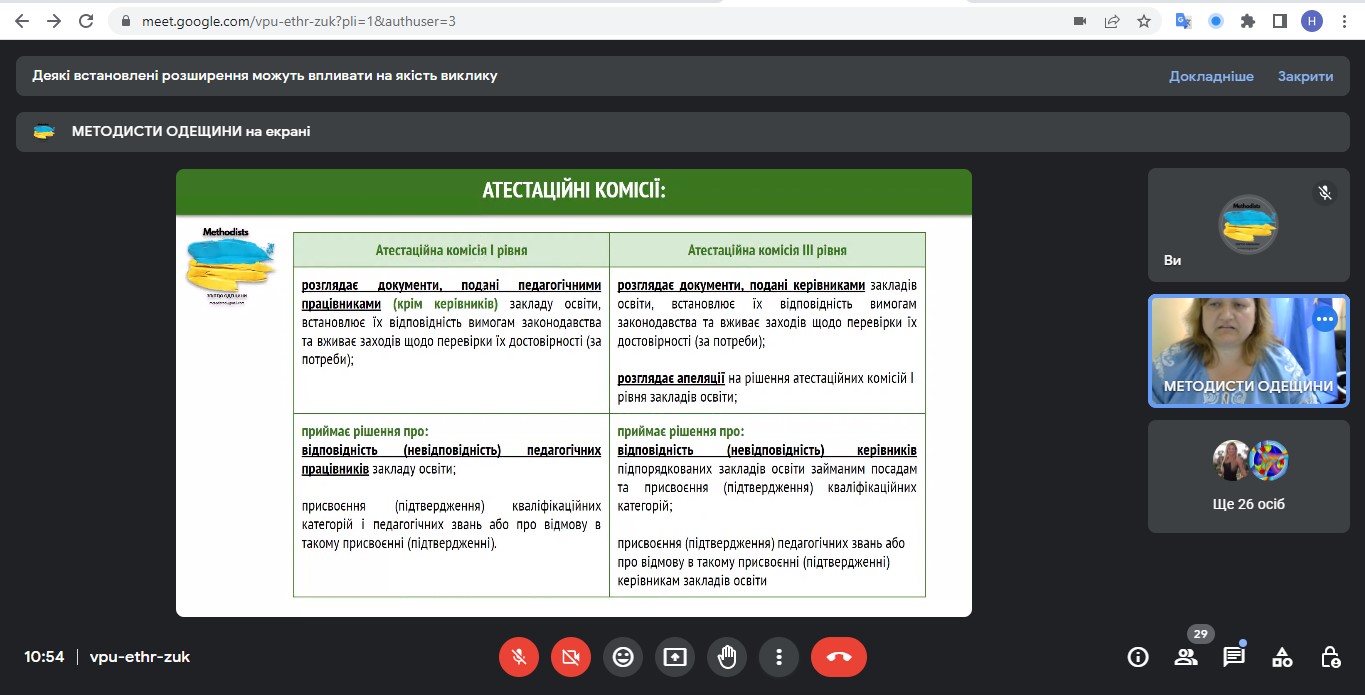Dismiss the banner with Закрити
The image size is (1365, 695).
click(1305, 76)
